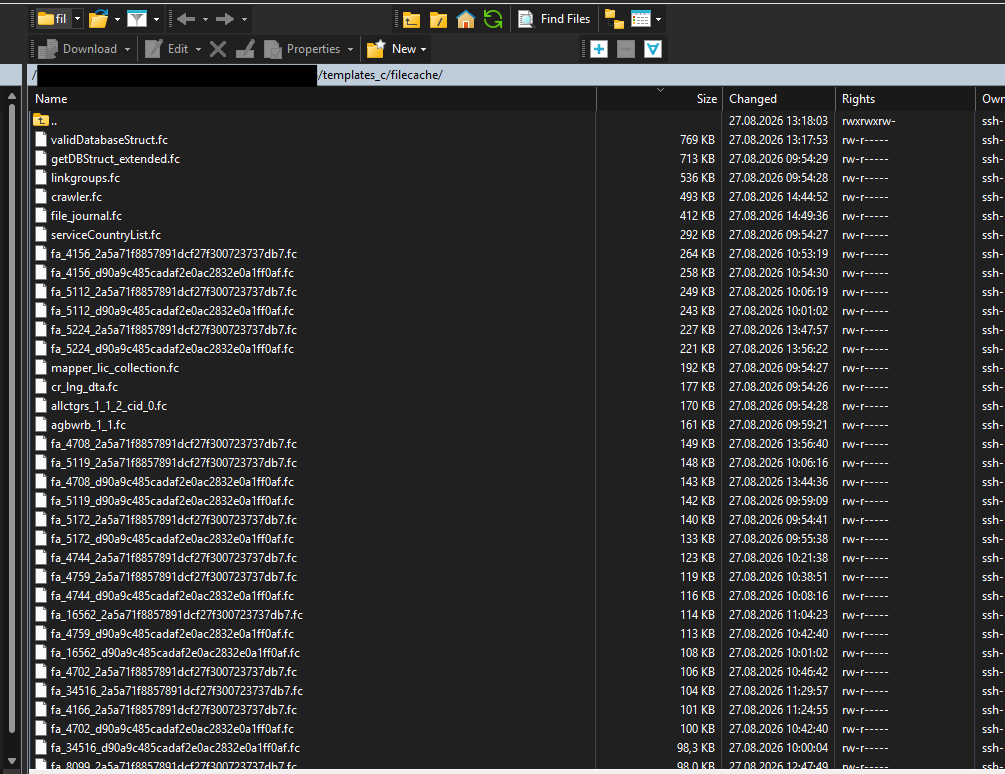Click the Edit button
Screen dimensions: 1005x774
167,49
